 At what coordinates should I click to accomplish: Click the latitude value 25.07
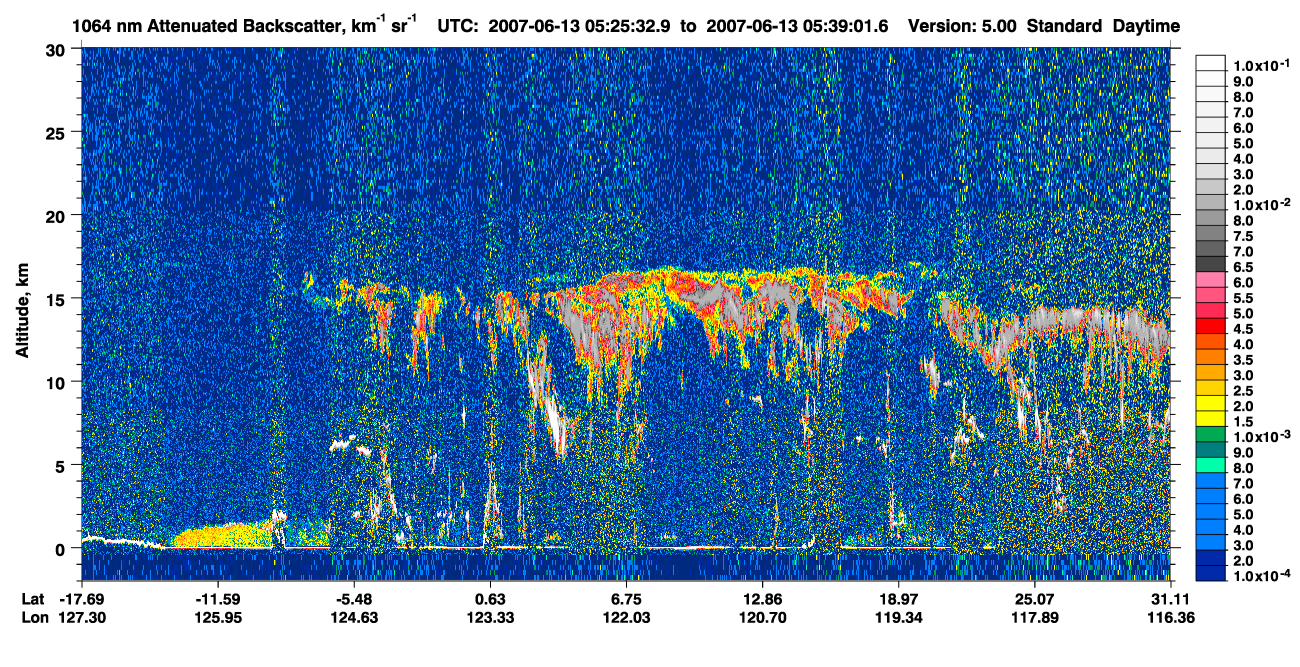pos(1034,598)
